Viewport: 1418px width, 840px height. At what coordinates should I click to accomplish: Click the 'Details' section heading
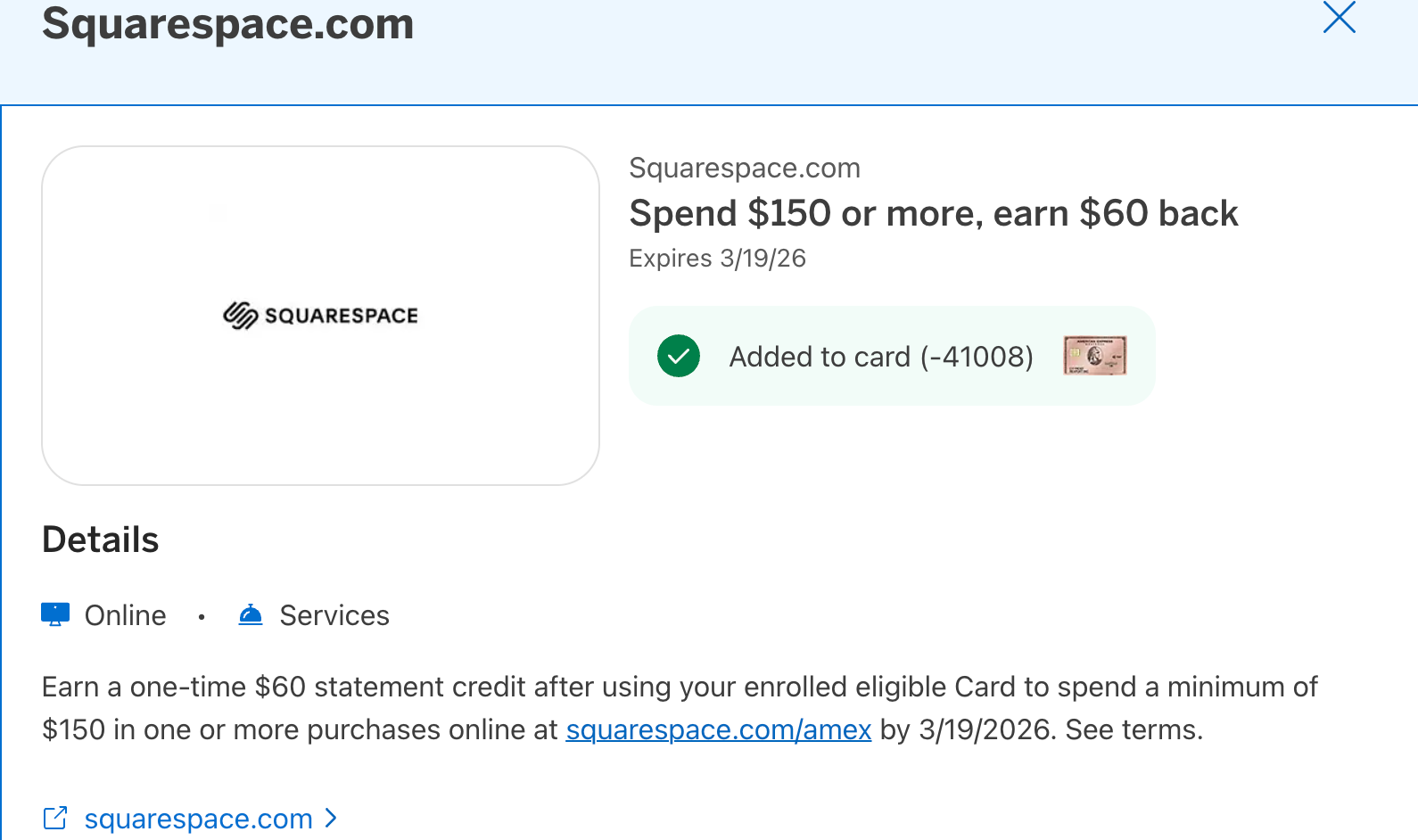click(x=101, y=540)
